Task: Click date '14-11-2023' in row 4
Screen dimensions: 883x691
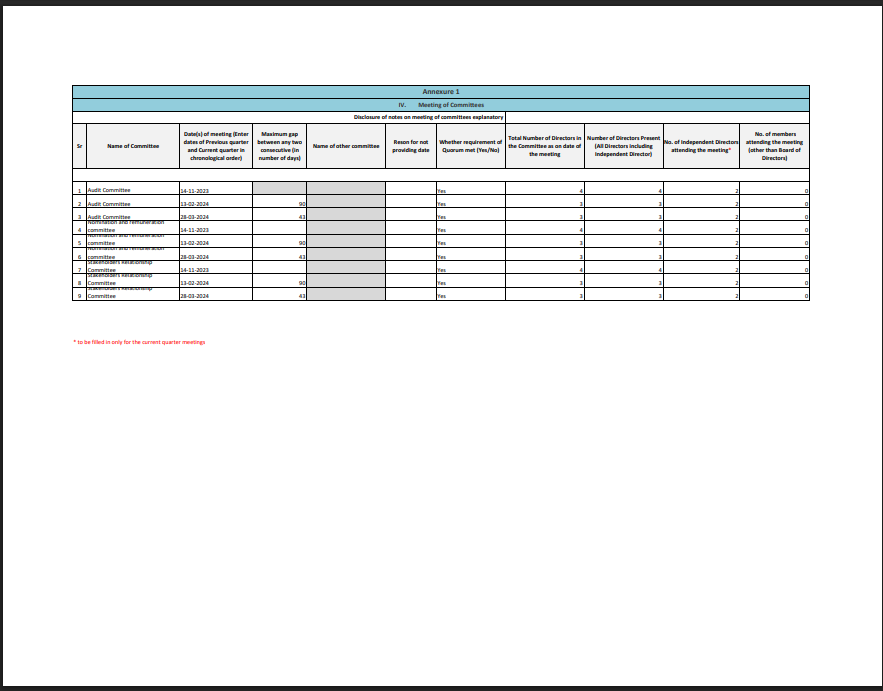Action: (x=194, y=230)
